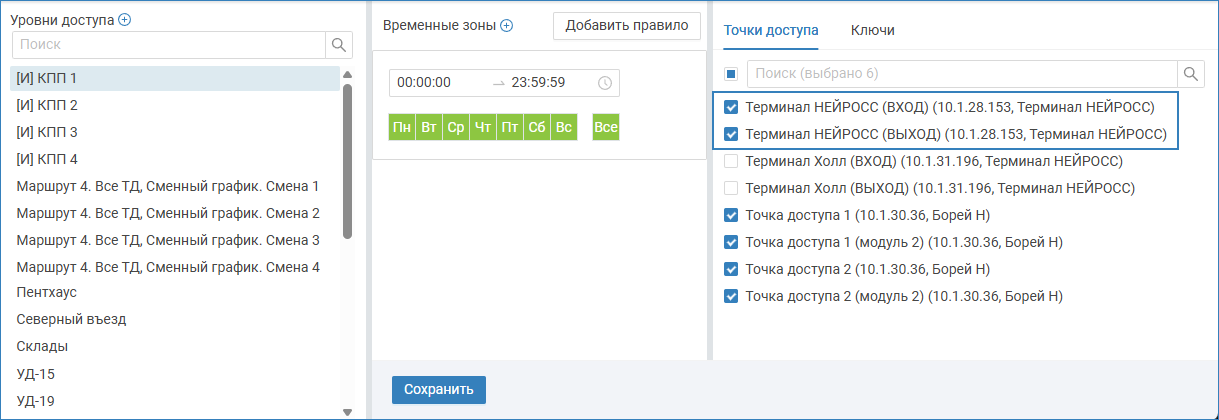Switch to the Ключи tab
This screenshot has height=420, width=1219.
(872, 31)
